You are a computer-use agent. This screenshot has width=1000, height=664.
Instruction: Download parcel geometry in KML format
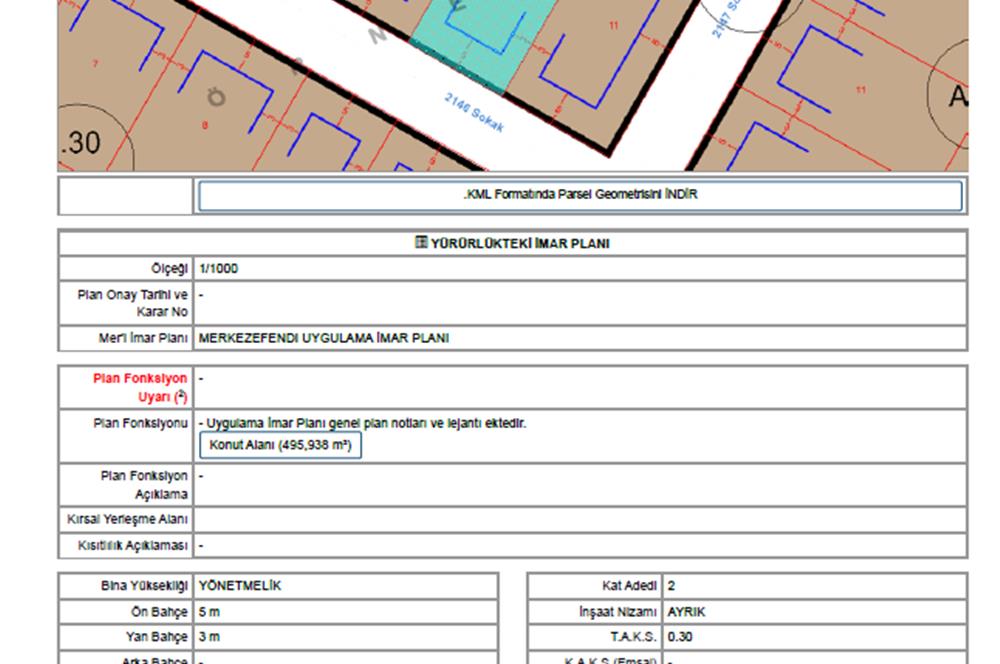click(x=580, y=196)
